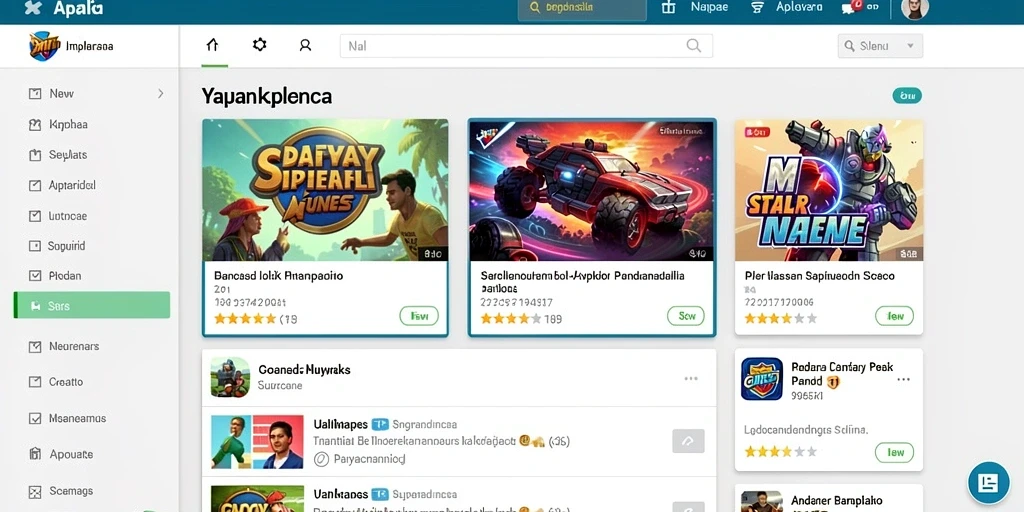
Task: Select Aptaridel in the sidebar
Action: [72, 185]
